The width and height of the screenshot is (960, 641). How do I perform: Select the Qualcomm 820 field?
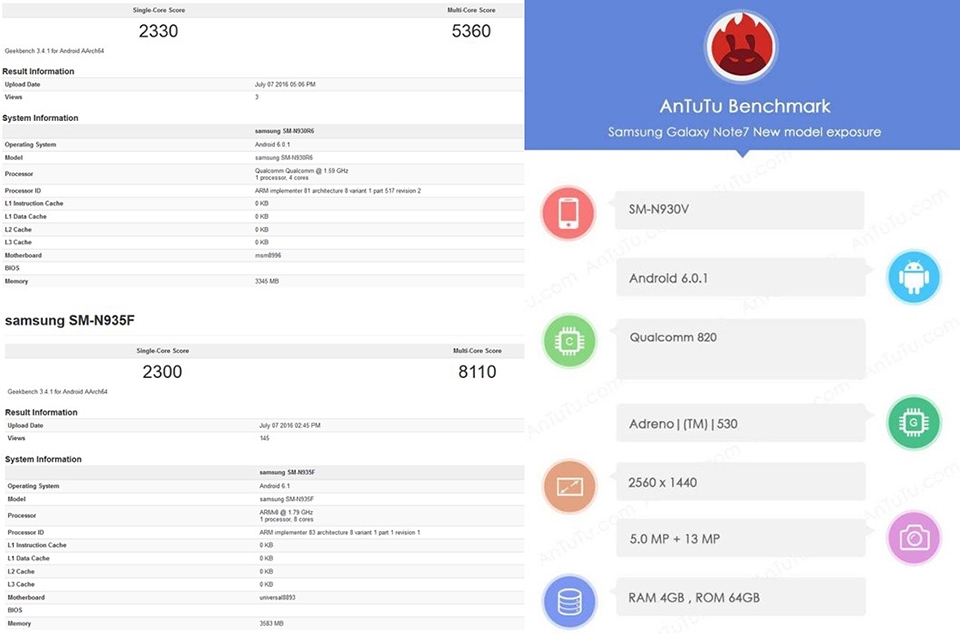click(x=741, y=349)
